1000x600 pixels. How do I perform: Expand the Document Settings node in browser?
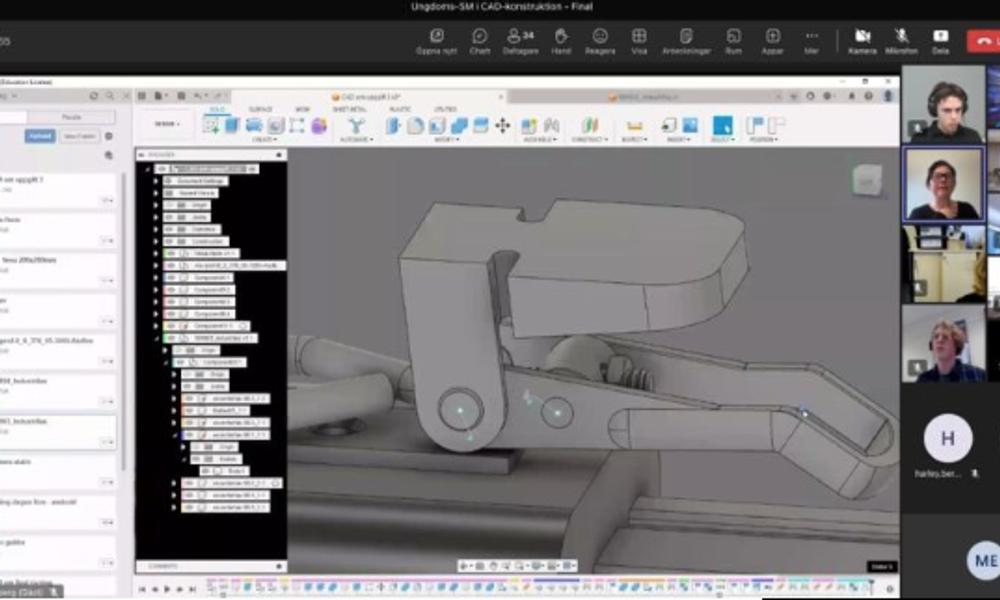tap(156, 181)
